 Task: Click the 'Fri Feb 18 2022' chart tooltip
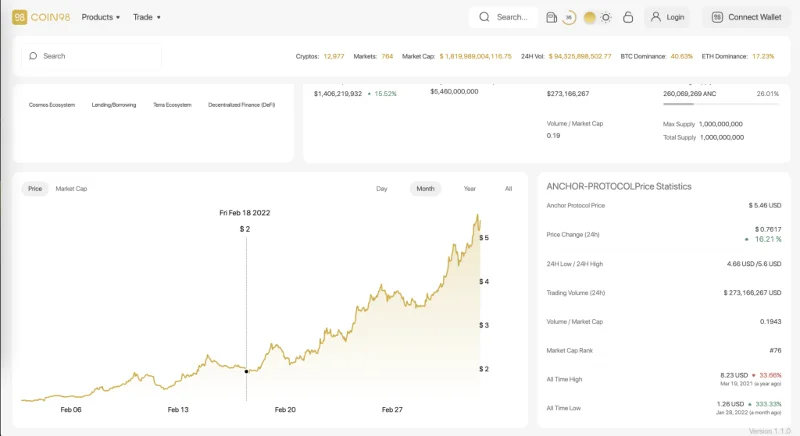point(245,213)
